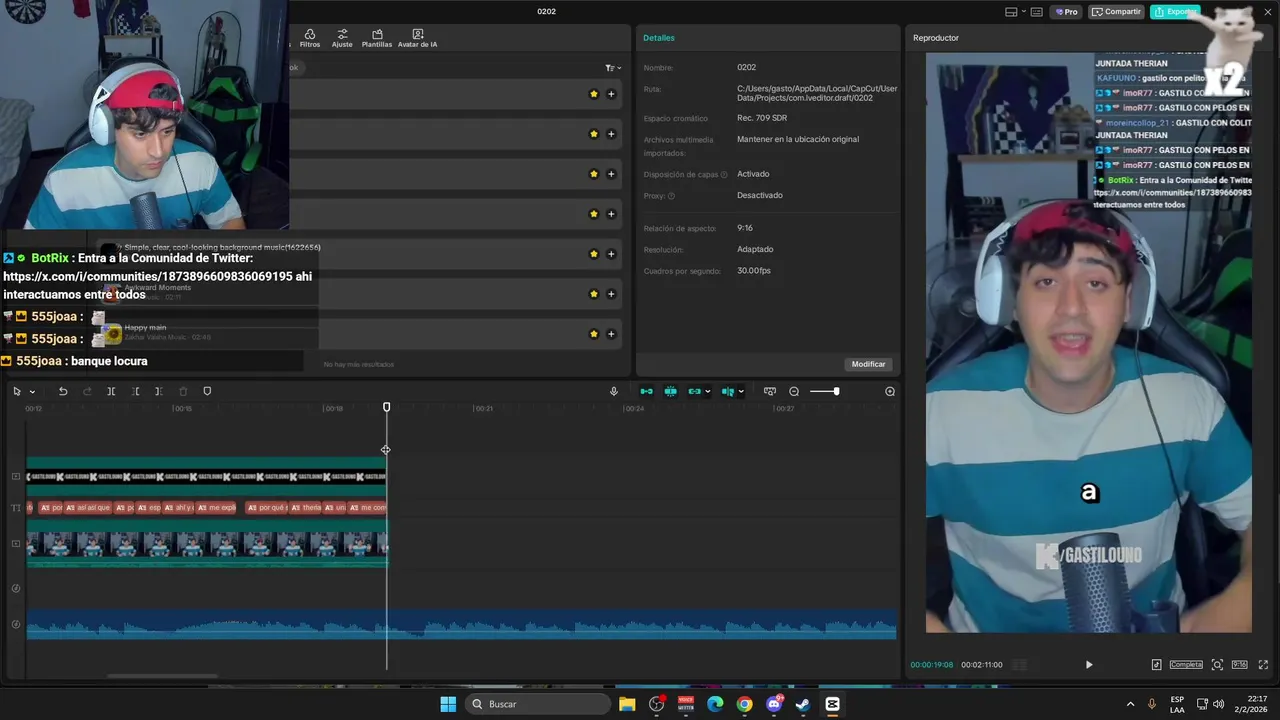The width and height of the screenshot is (1280, 720).
Task: Click the Pro badge button
Action: (x=1065, y=12)
